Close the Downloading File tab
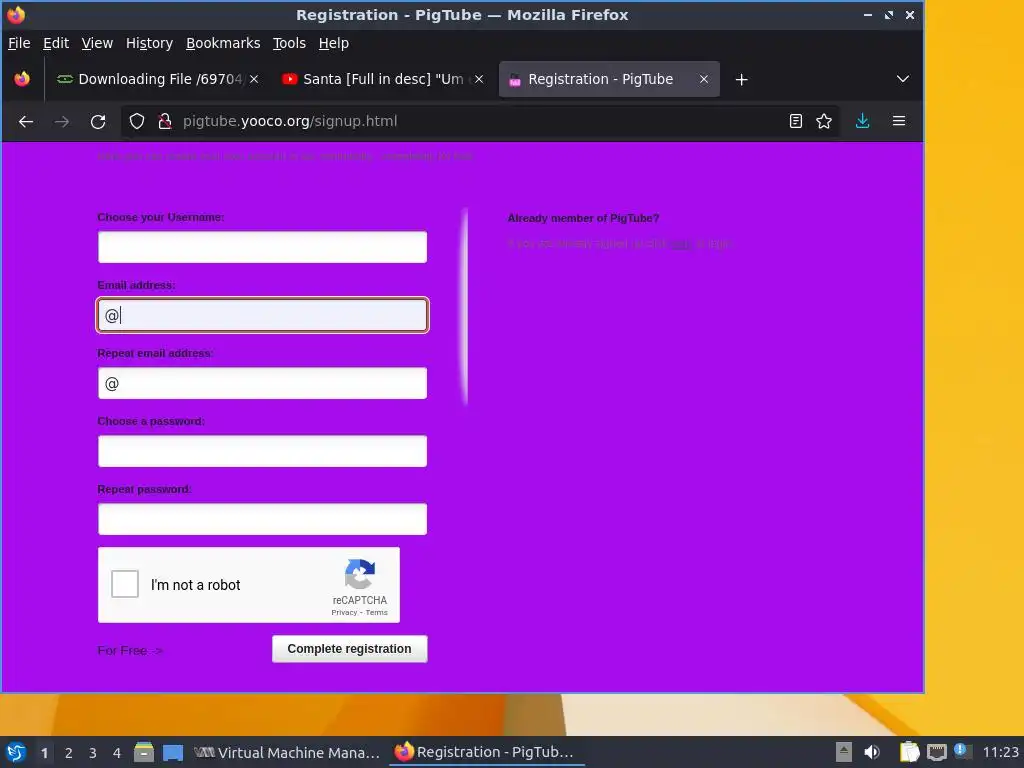 [x=254, y=79]
